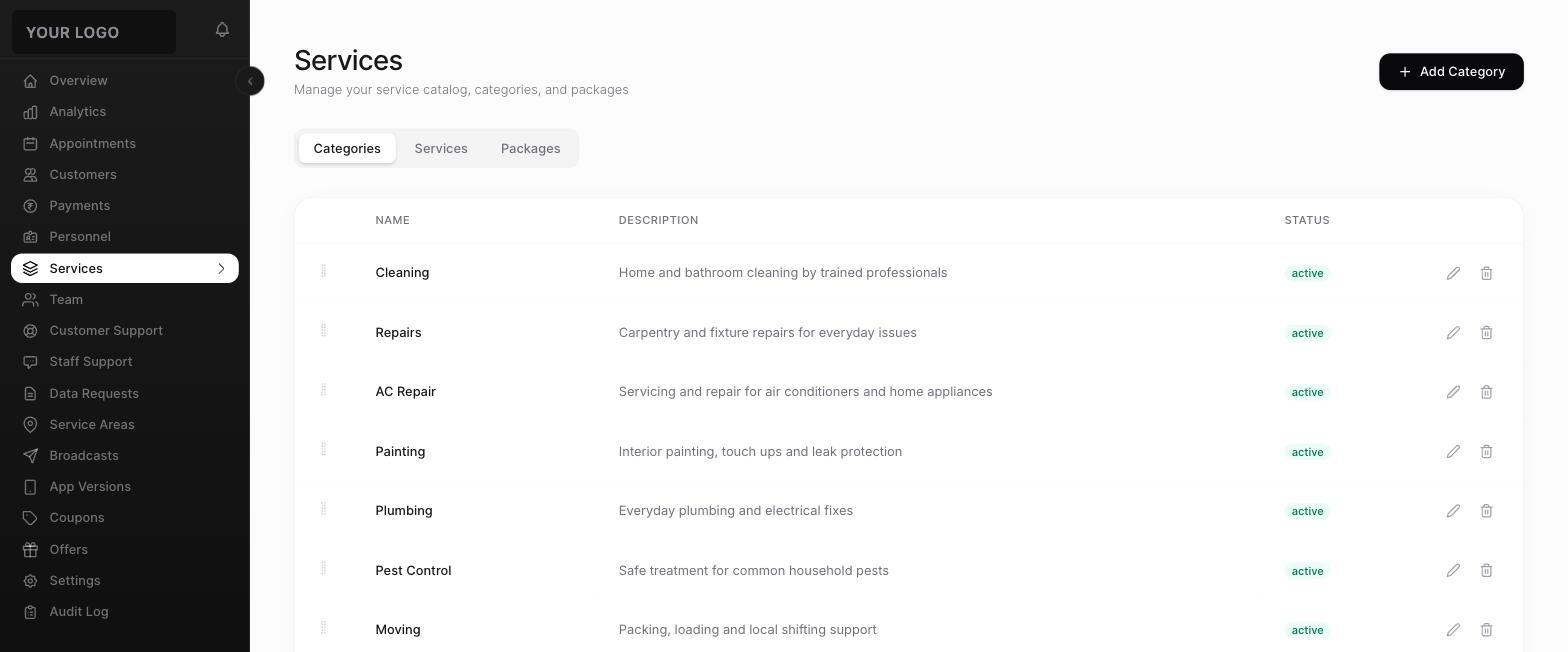
Task: Click the Add Category button
Action: click(1451, 71)
